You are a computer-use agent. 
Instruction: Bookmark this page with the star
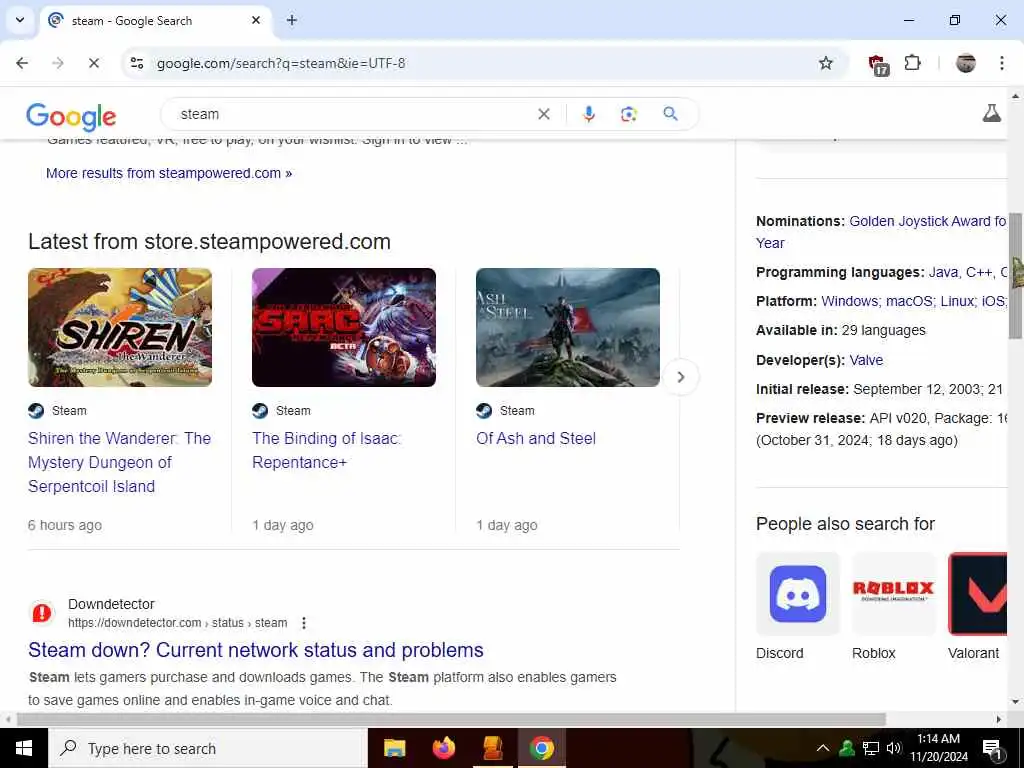click(x=825, y=63)
